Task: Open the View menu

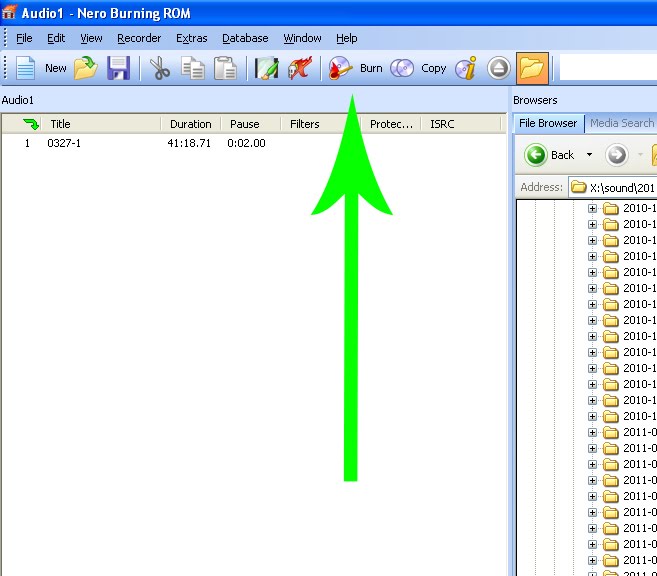Action: point(91,38)
